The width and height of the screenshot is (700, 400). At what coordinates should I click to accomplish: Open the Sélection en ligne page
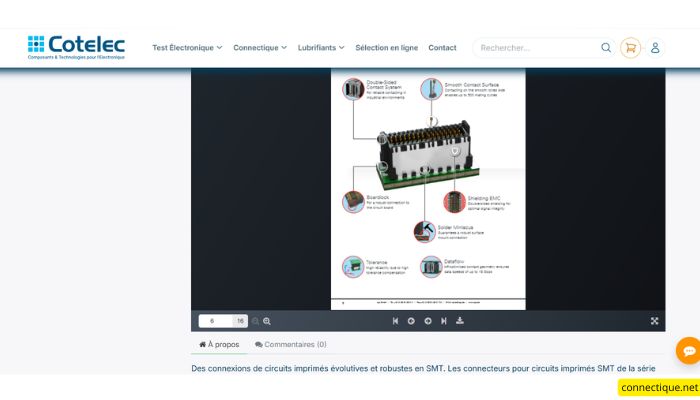pos(386,47)
